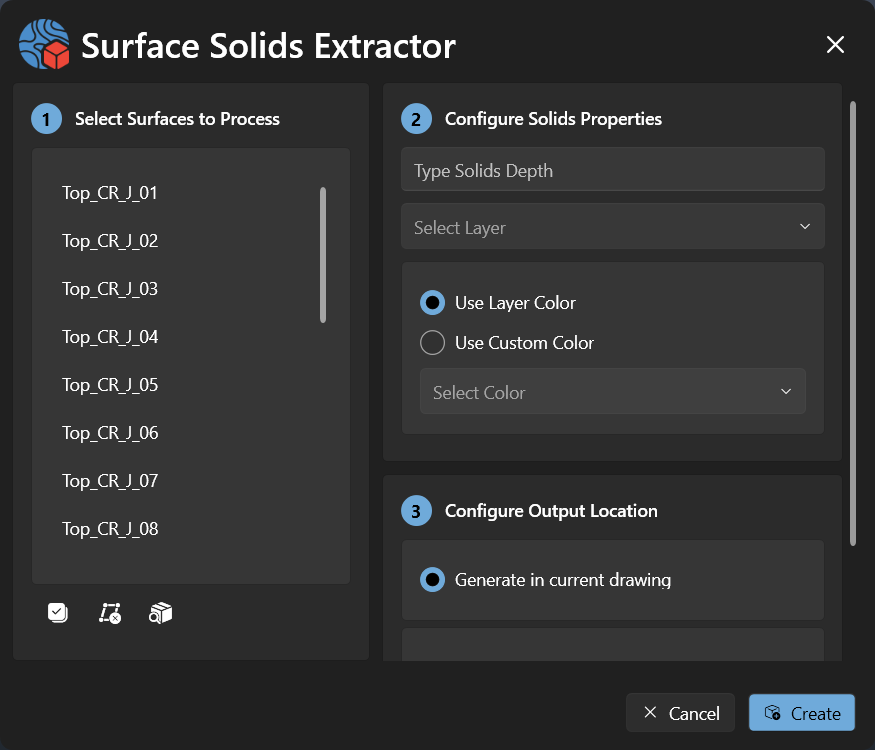Enable the Use Custom Color option

[x=432, y=343]
